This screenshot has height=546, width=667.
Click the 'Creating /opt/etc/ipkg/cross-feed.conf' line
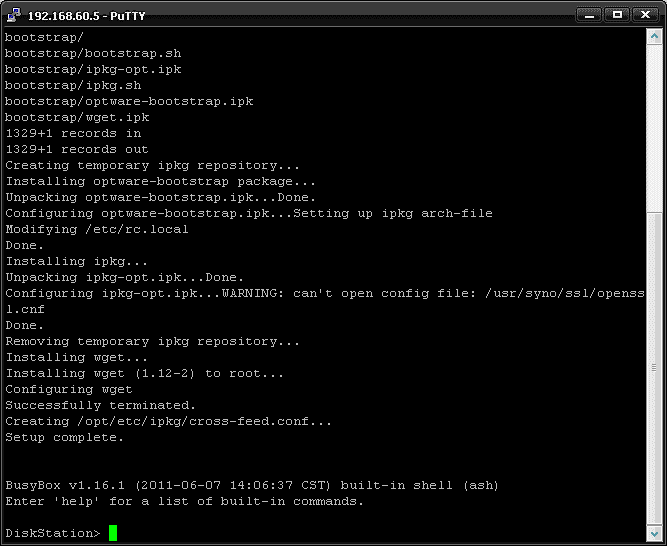168,421
